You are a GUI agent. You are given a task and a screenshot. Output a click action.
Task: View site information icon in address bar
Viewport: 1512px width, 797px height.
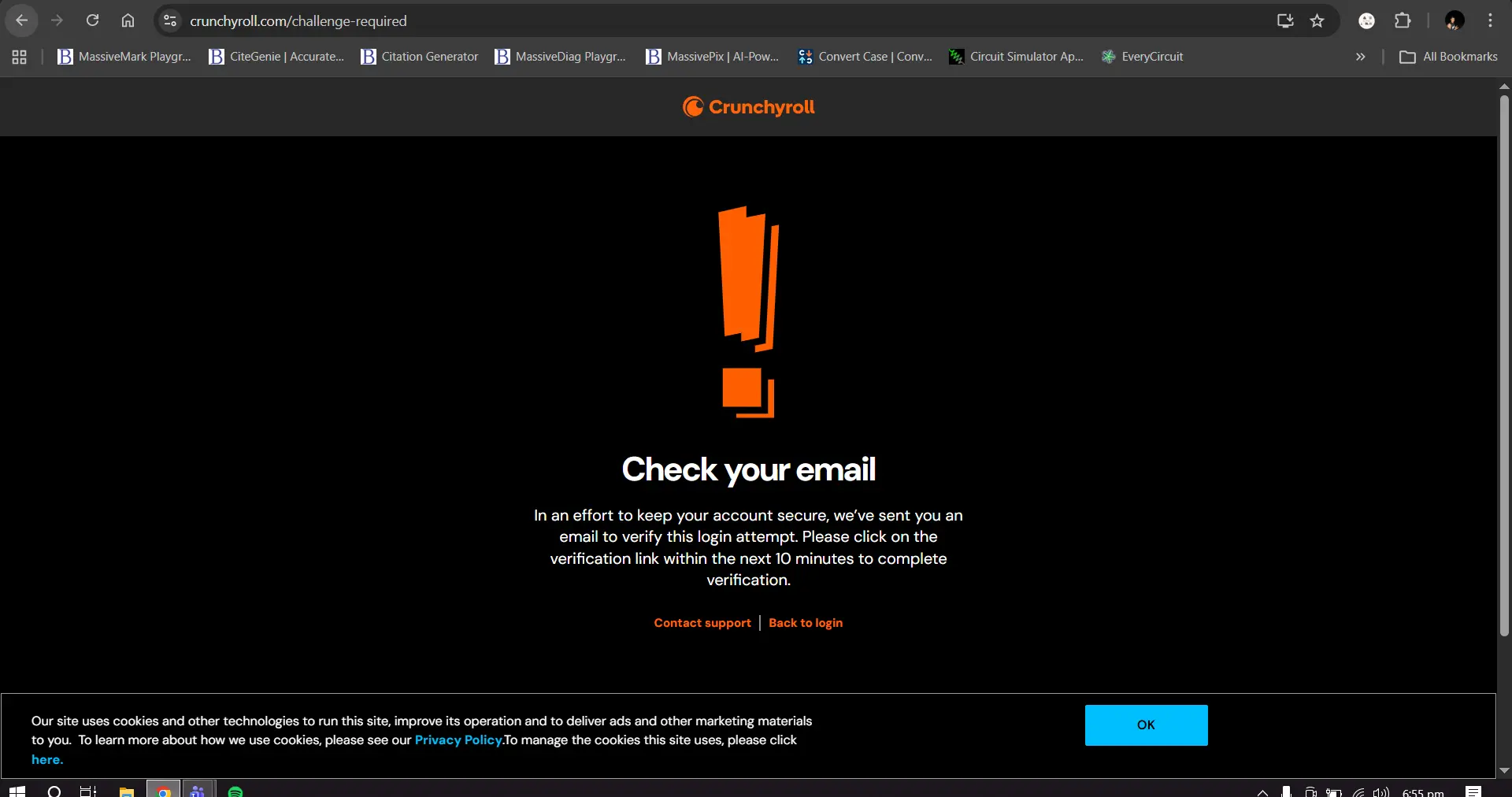(x=170, y=20)
